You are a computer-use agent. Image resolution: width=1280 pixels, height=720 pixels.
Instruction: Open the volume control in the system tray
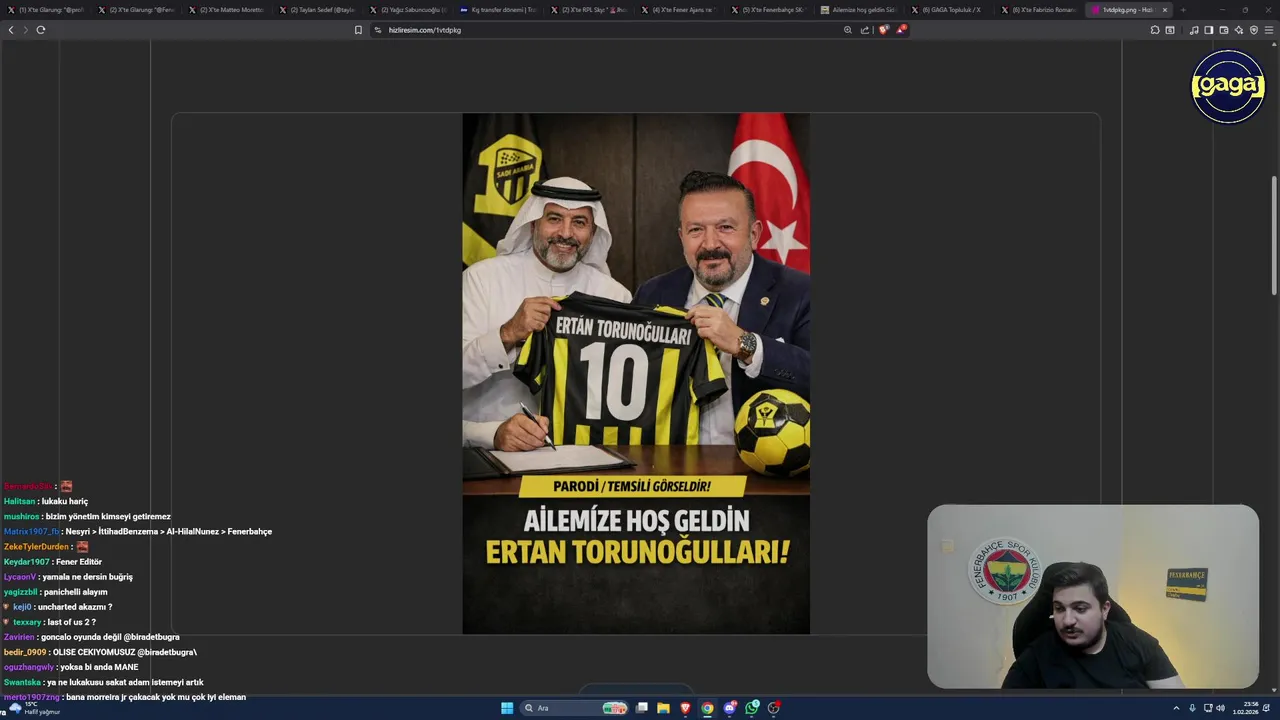[1220, 708]
